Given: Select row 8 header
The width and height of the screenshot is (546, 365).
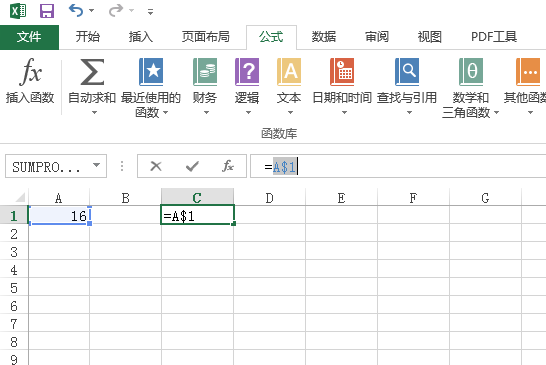Looking at the screenshot, I should tap(14, 341).
